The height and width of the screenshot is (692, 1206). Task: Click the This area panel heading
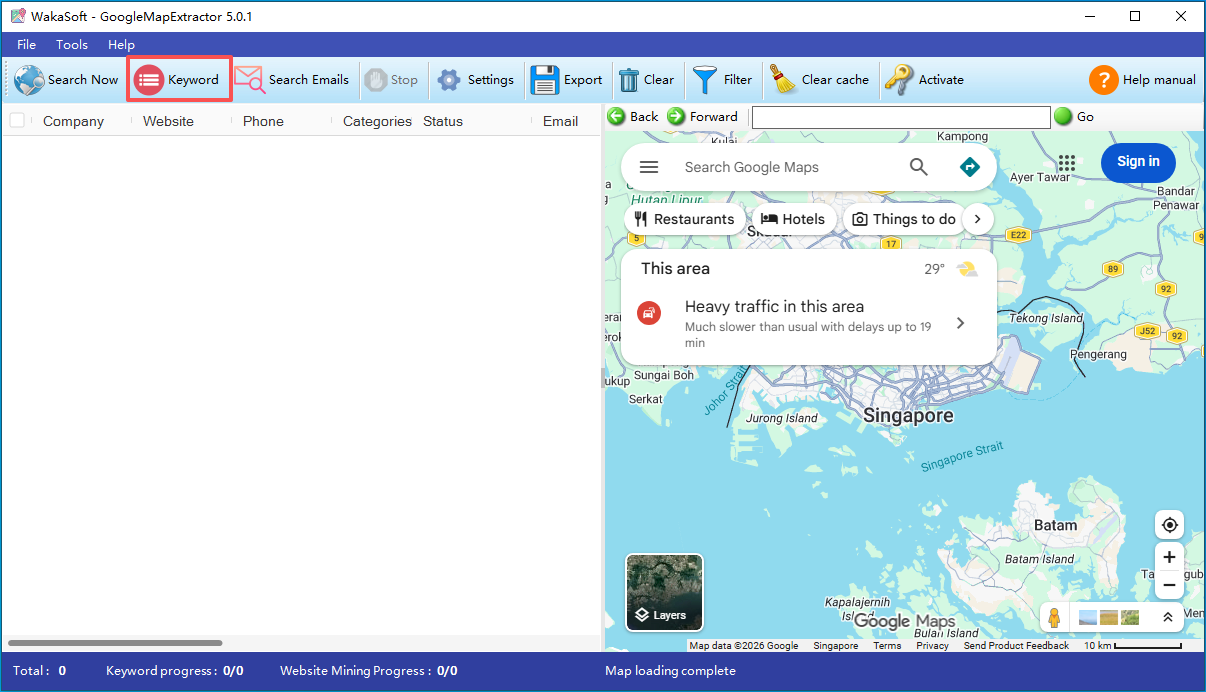click(x=675, y=268)
